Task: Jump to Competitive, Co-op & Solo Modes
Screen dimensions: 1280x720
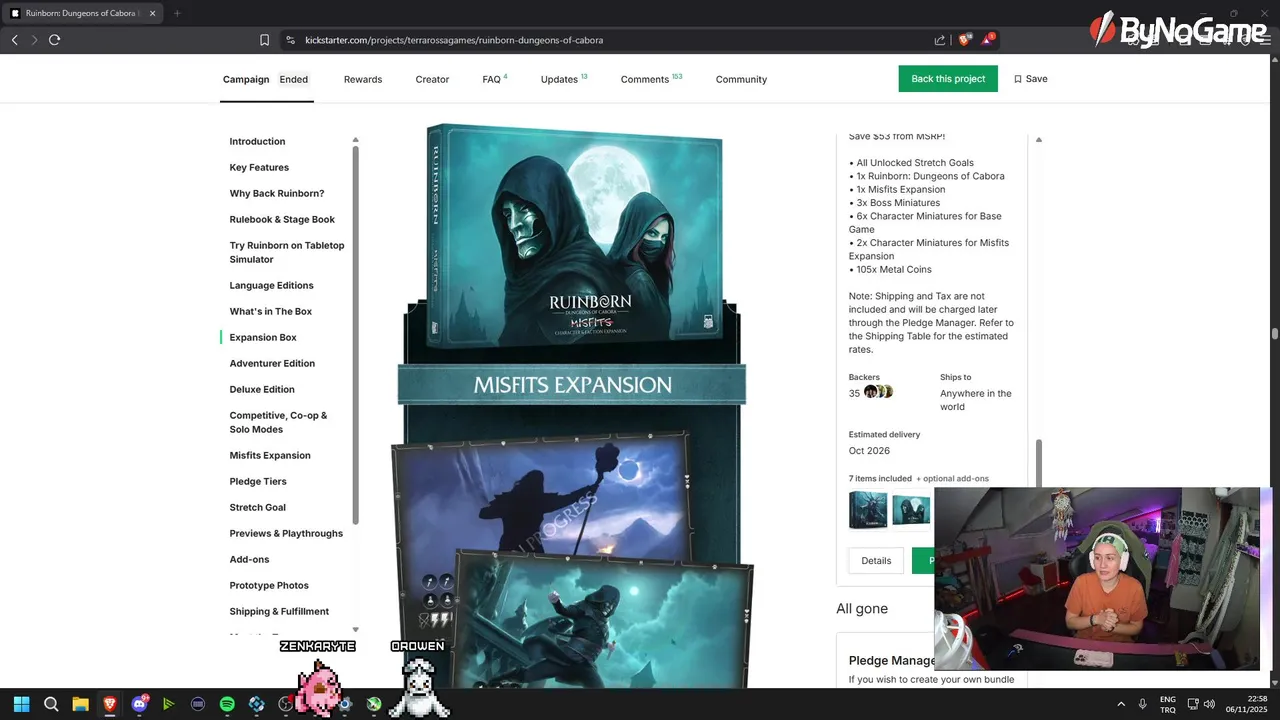Action: tap(278, 422)
